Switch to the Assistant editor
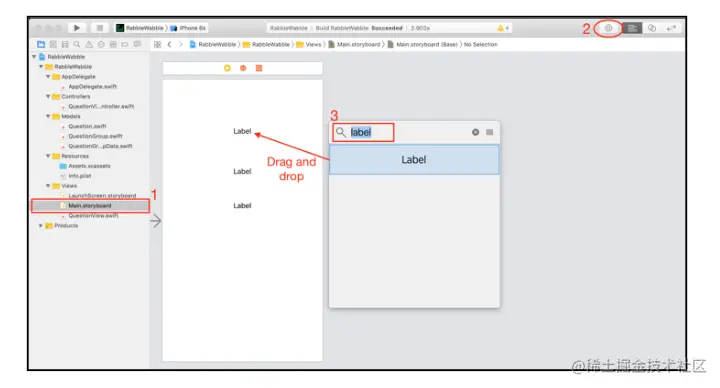Viewport: 720px width, 388px height. click(x=652, y=28)
